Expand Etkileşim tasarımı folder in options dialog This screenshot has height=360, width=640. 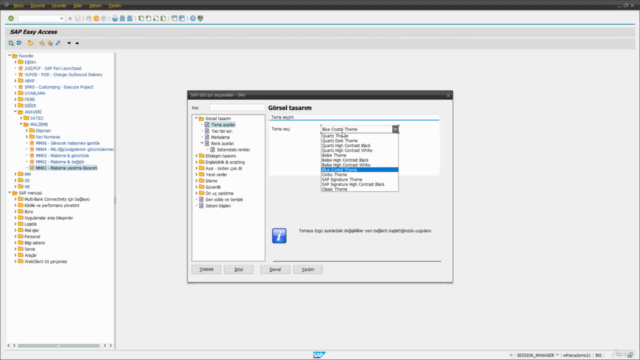coord(196,156)
